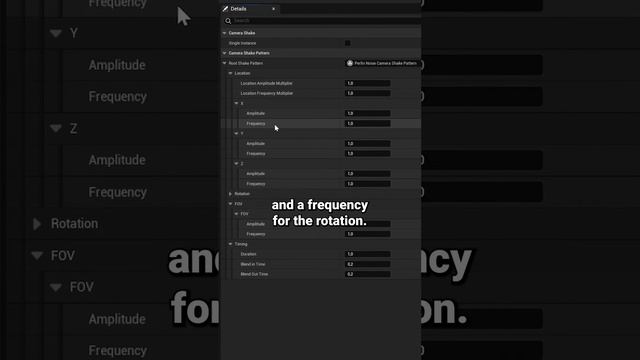Toggle the Single Instance checkbox
The image size is (640, 360).
click(348, 43)
